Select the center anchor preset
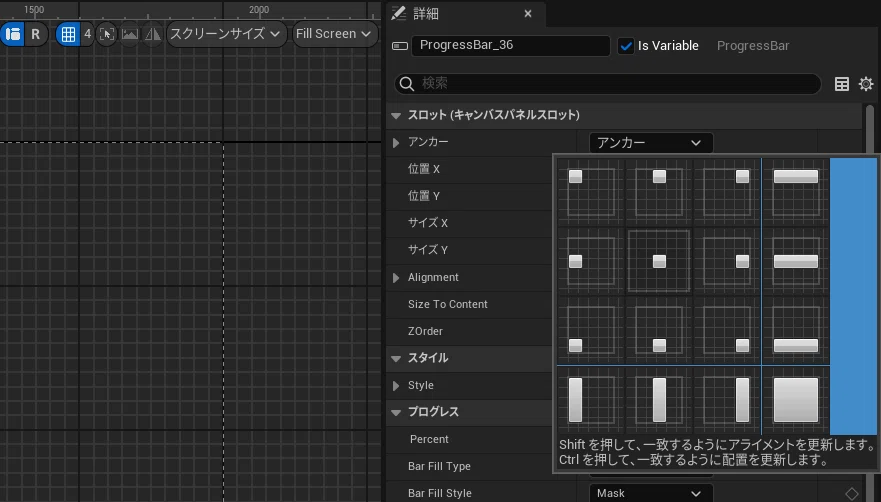The width and height of the screenshot is (881, 502). pyautogui.click(x=659, y=261)
